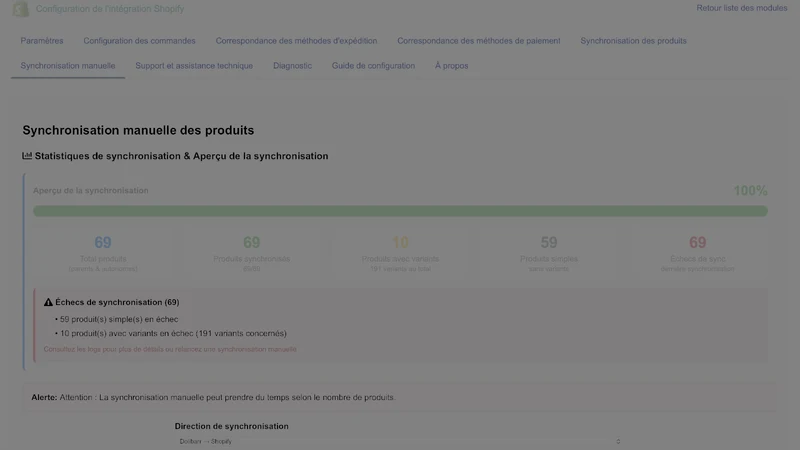Open the Guide de configuration tab
800x450 pixels.
point(373,66)
